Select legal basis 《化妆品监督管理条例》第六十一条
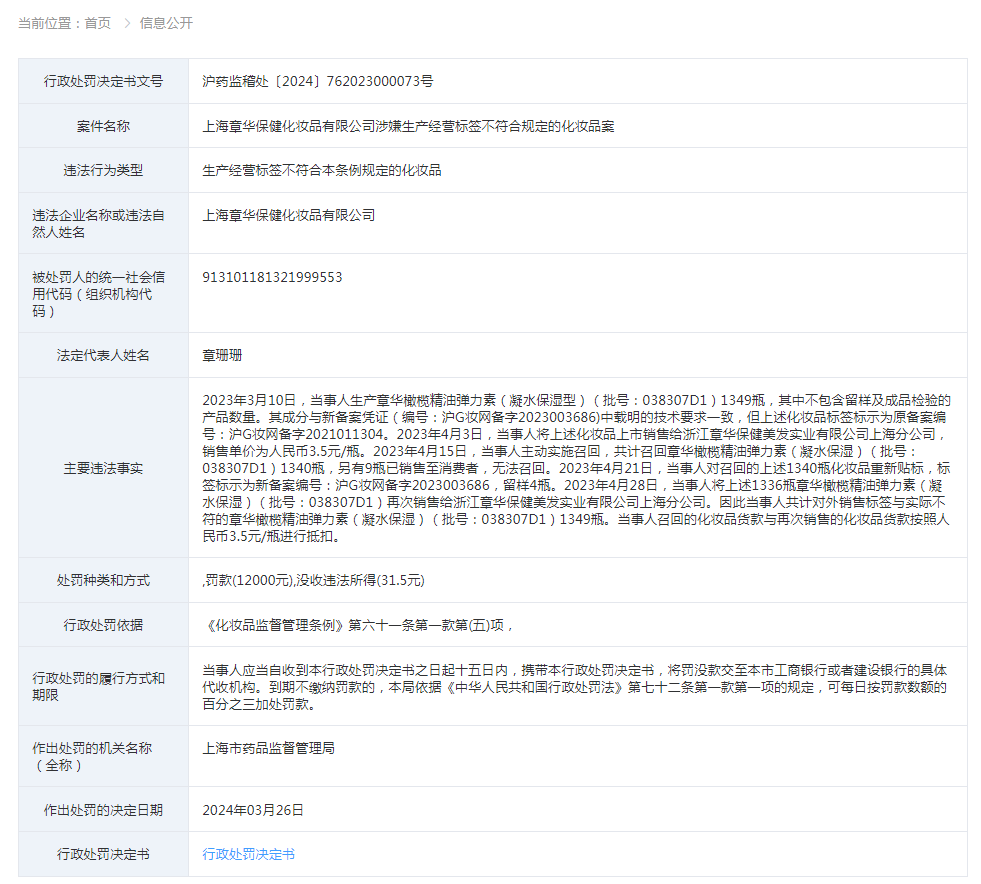The width and height of the screenshot is (981, 884). 357,625
